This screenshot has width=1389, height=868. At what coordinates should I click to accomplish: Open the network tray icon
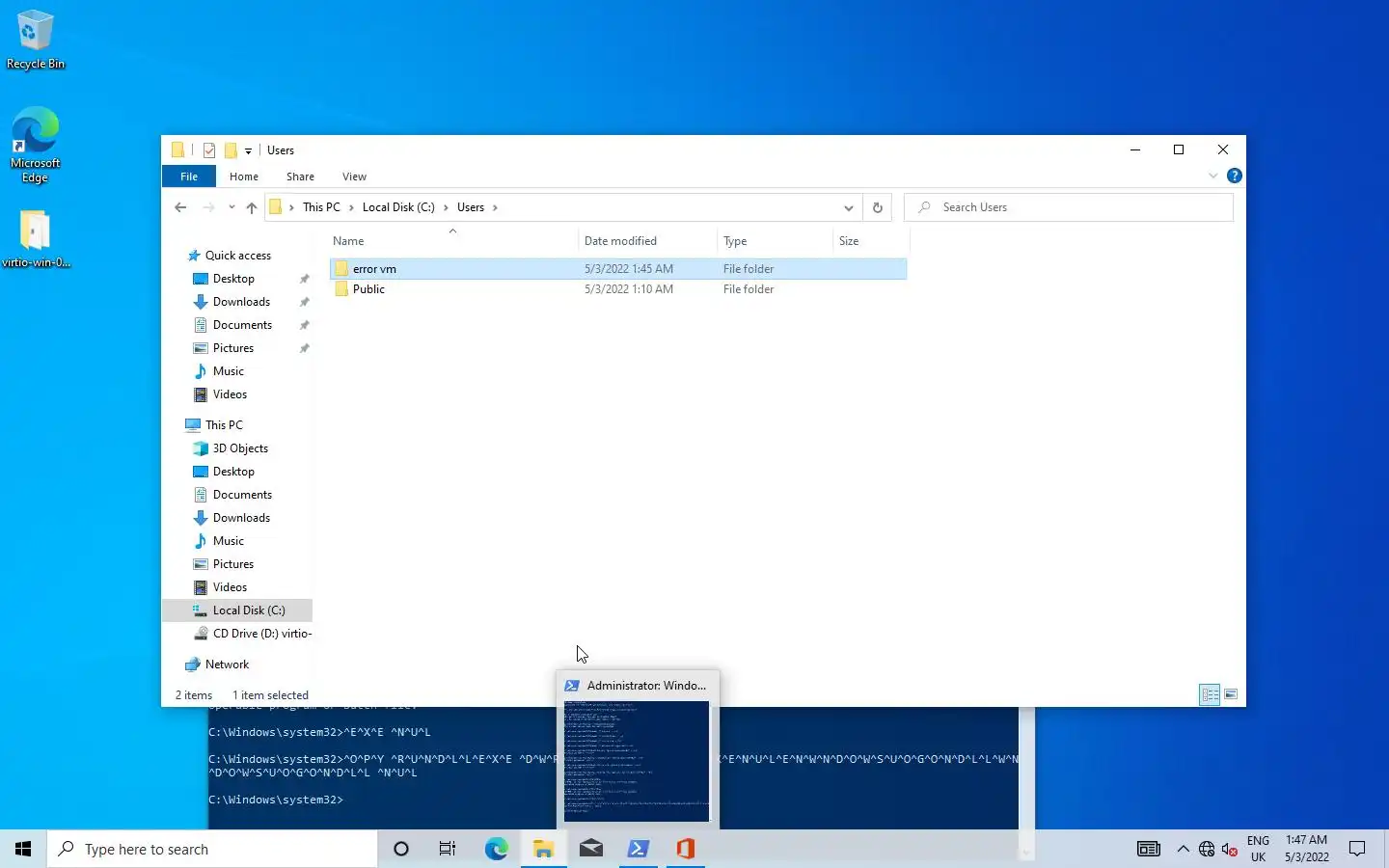click(x=1207, y=849)
